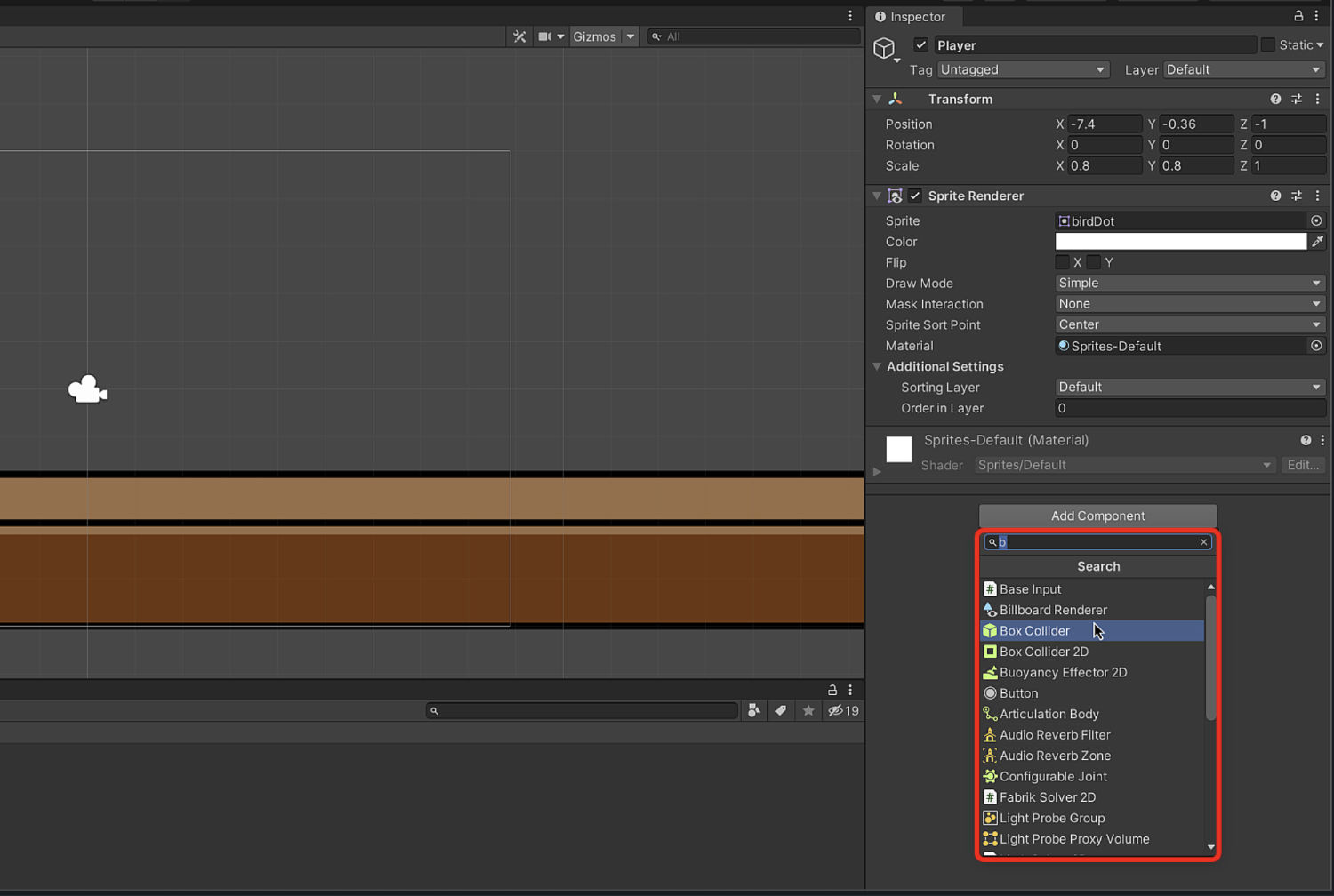Click the component search input
The image size is (1334, 896).
1097,542
